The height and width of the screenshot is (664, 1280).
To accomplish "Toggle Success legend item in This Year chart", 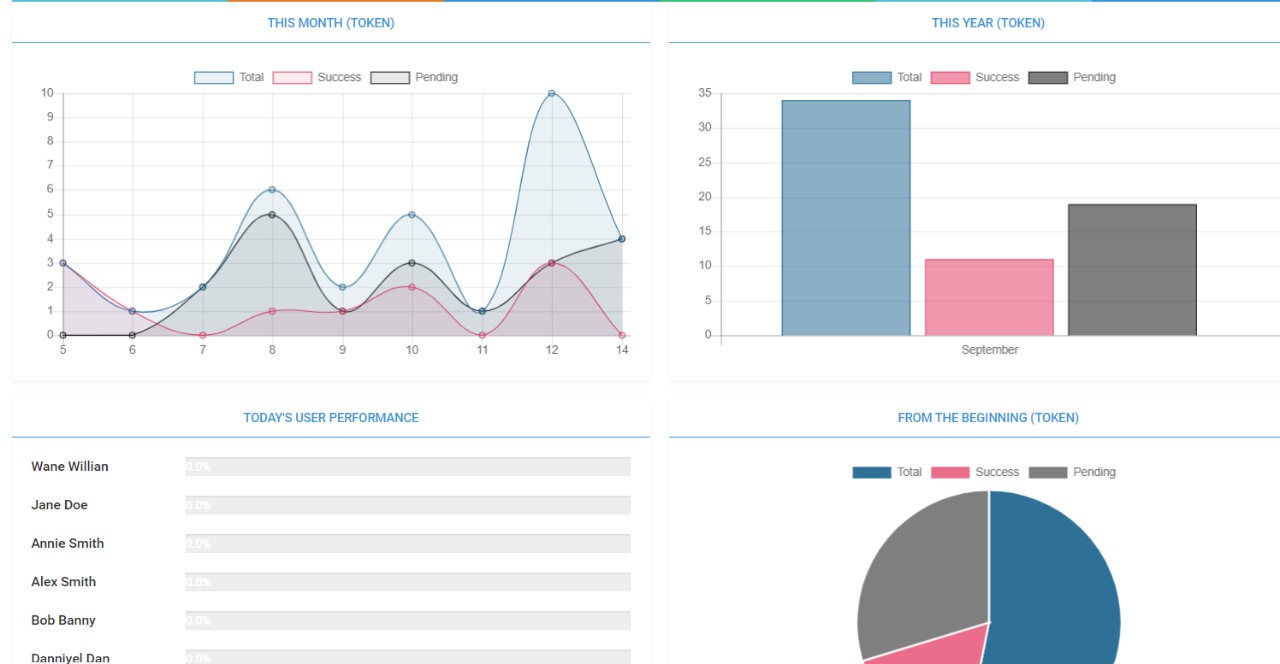I will pyautogui.click(x=975, y=78).
